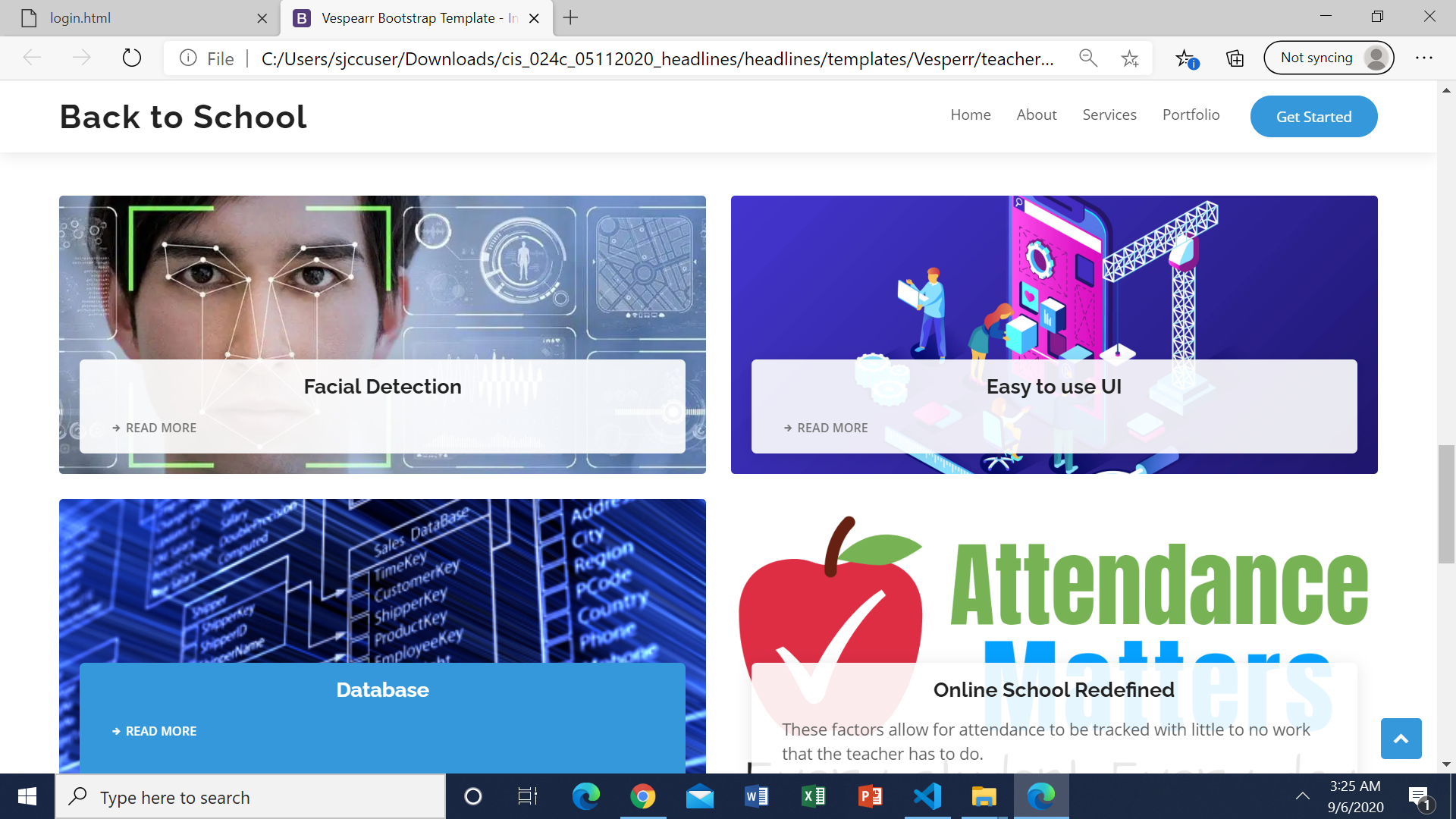Open the Services nav menu item
Screen dimensions: 1456x819
(1109, 115)
